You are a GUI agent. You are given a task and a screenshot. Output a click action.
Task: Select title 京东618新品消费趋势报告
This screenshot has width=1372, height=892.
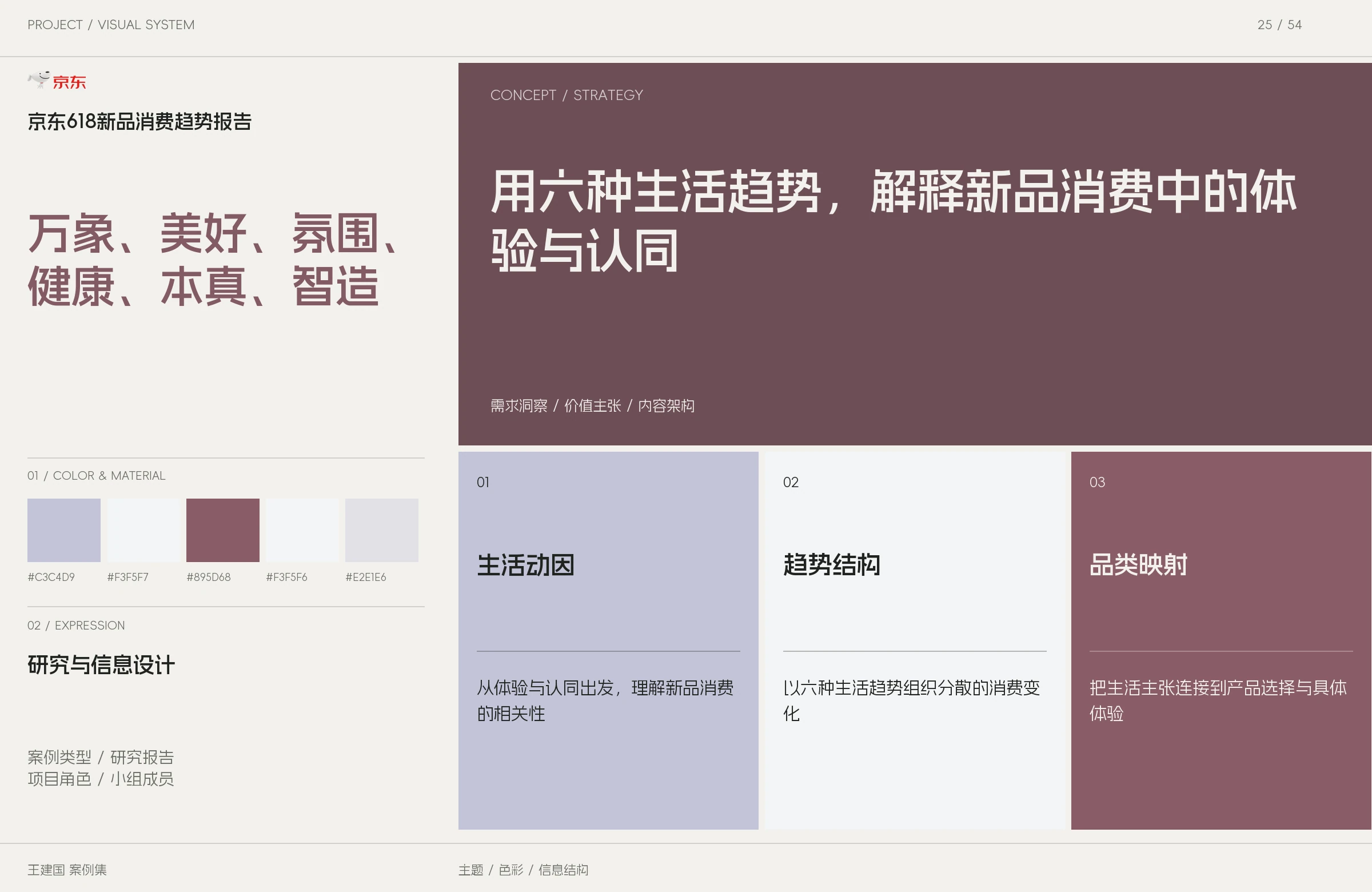139,122
